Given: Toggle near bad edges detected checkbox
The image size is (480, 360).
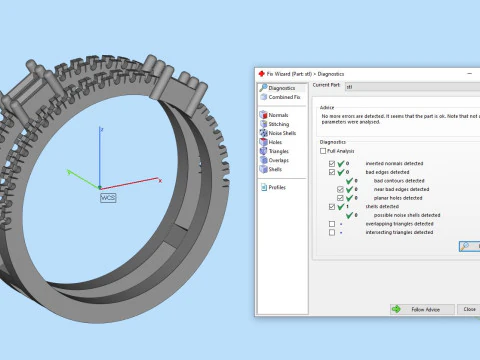Looking at the screenshot, I should pos(340,189).
